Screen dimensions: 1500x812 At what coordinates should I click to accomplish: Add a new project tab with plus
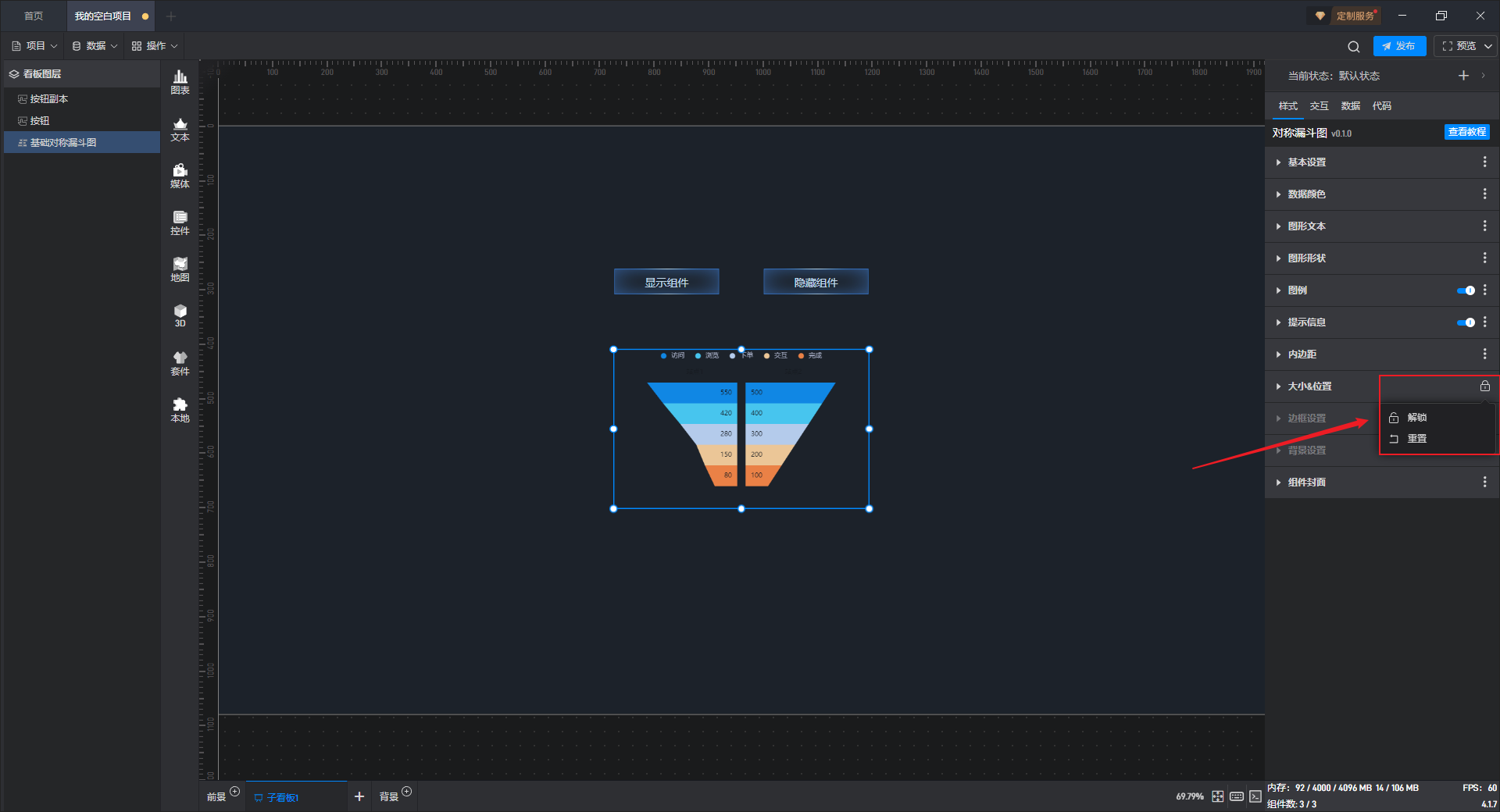(171, 16)
